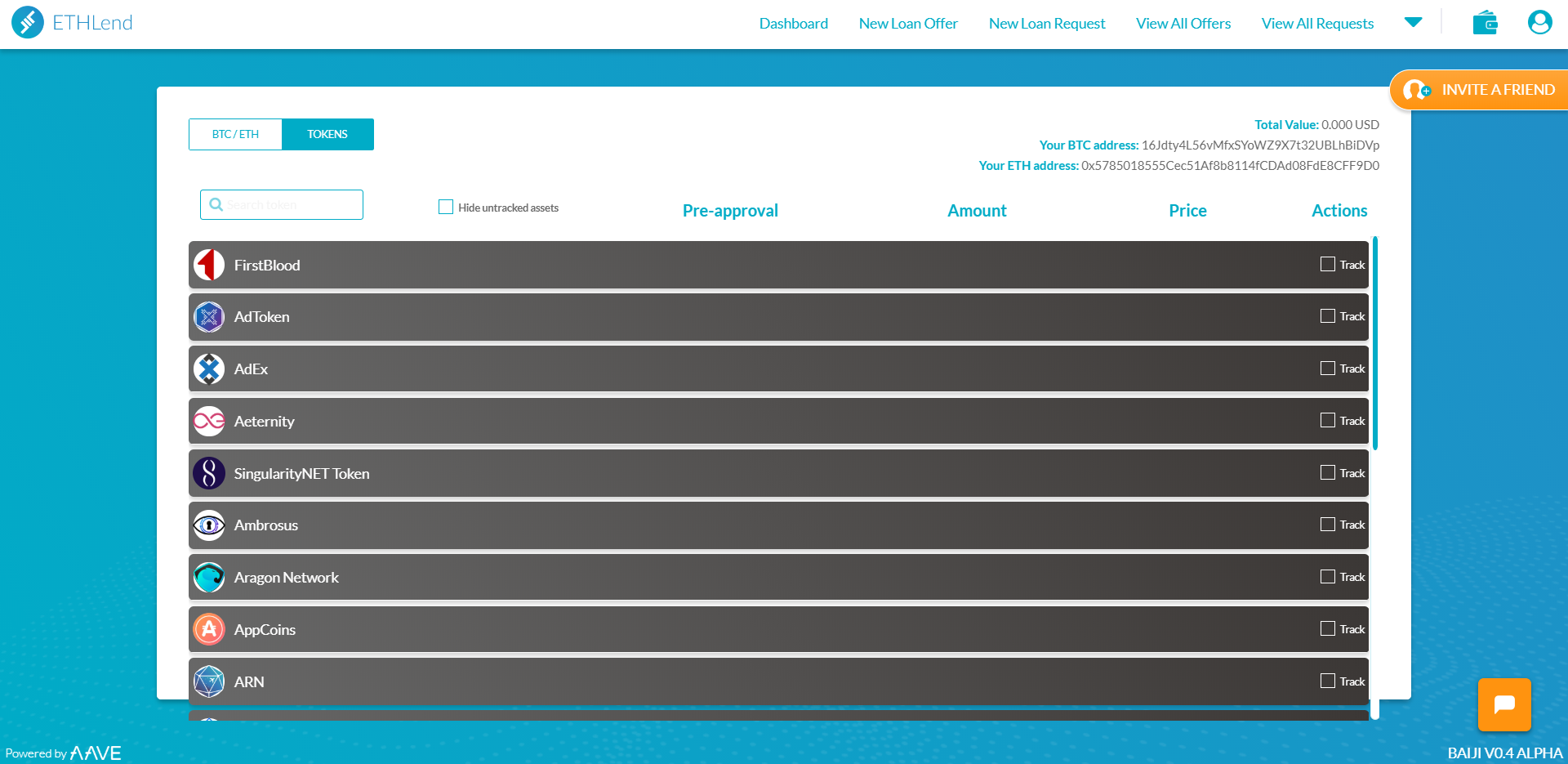The image size is (1568, 764).
Task: Open the New Loan Request page
Action: pyautogui.click(x=1047, y=23)
